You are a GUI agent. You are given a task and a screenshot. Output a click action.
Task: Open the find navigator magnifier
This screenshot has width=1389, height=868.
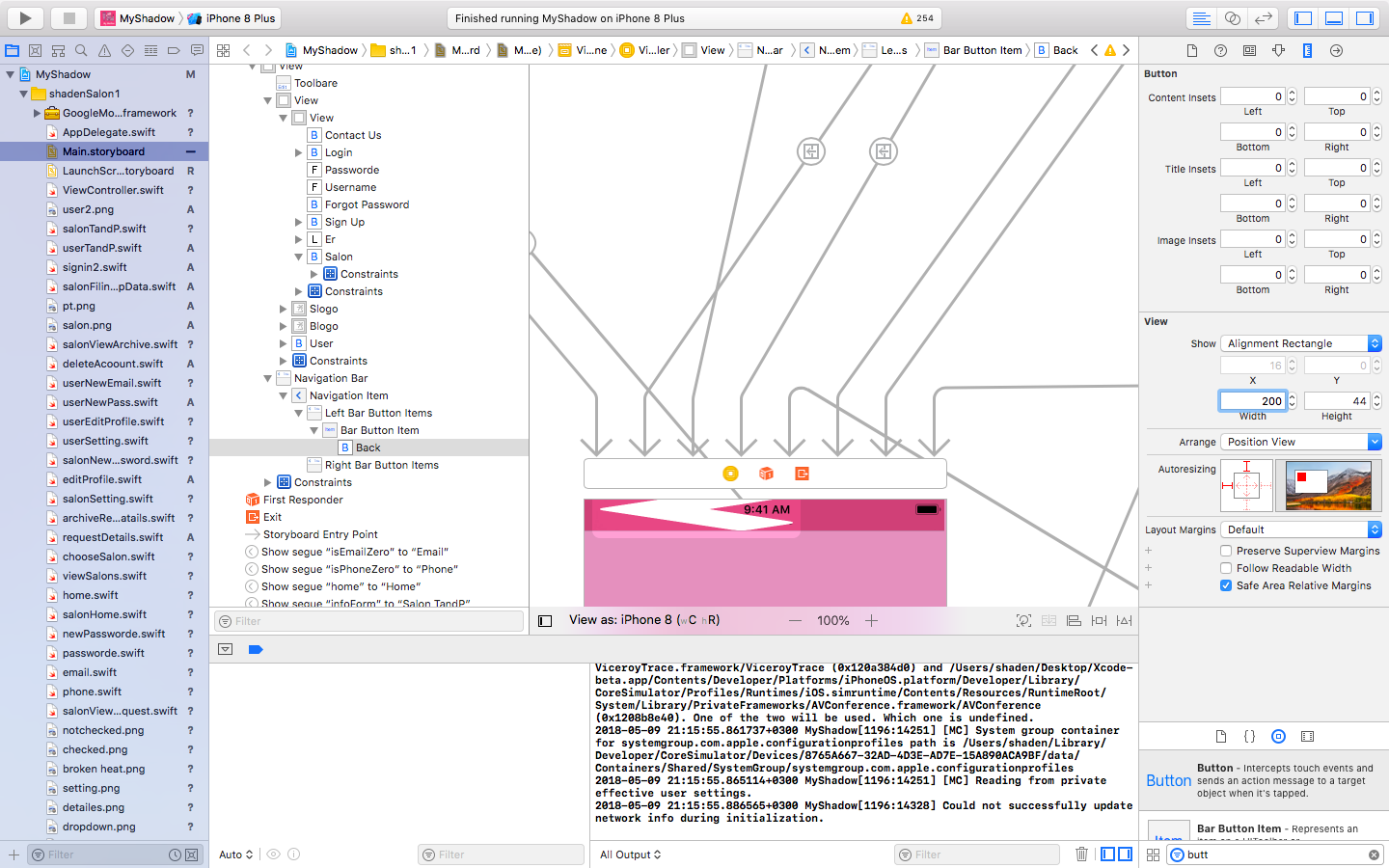(81, 50)
